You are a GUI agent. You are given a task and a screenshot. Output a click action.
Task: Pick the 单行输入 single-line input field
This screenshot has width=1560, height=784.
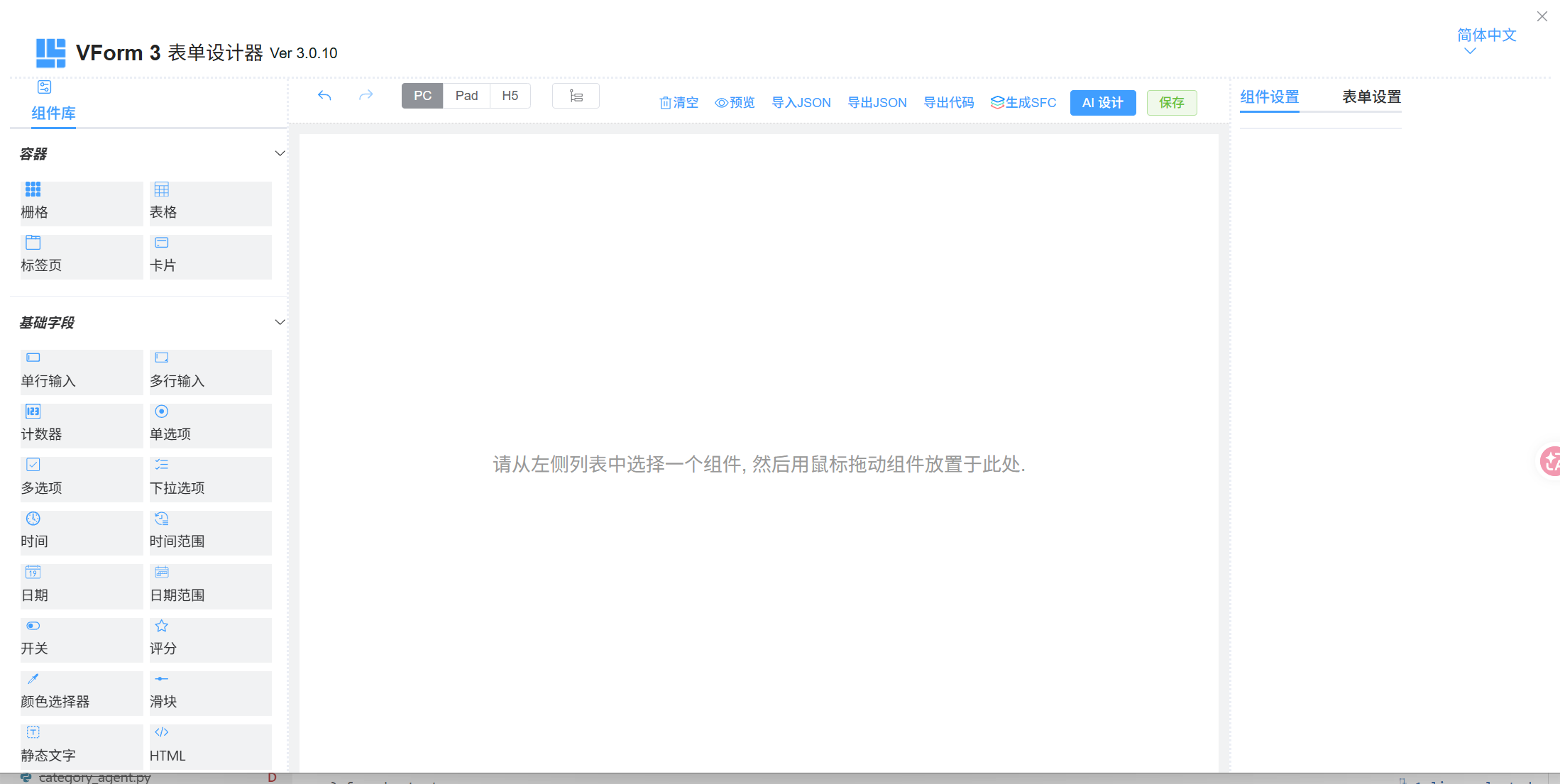coord(82,372)
